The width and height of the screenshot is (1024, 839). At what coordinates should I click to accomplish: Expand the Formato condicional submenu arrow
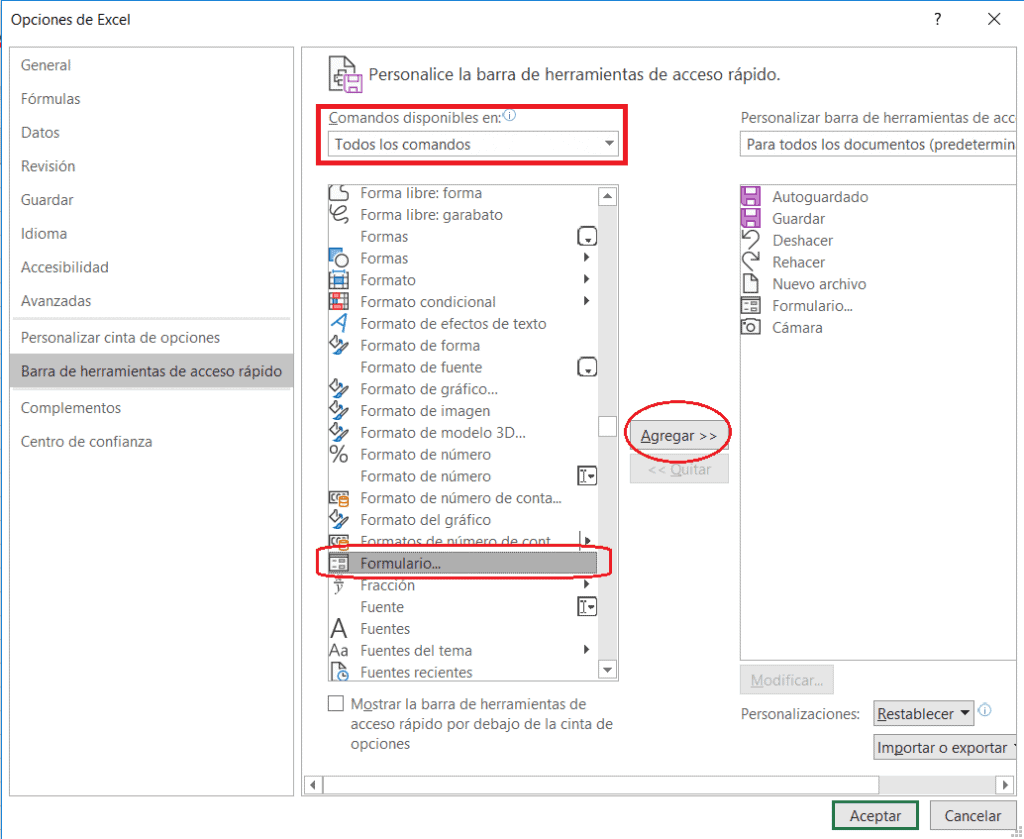(586, 301)
